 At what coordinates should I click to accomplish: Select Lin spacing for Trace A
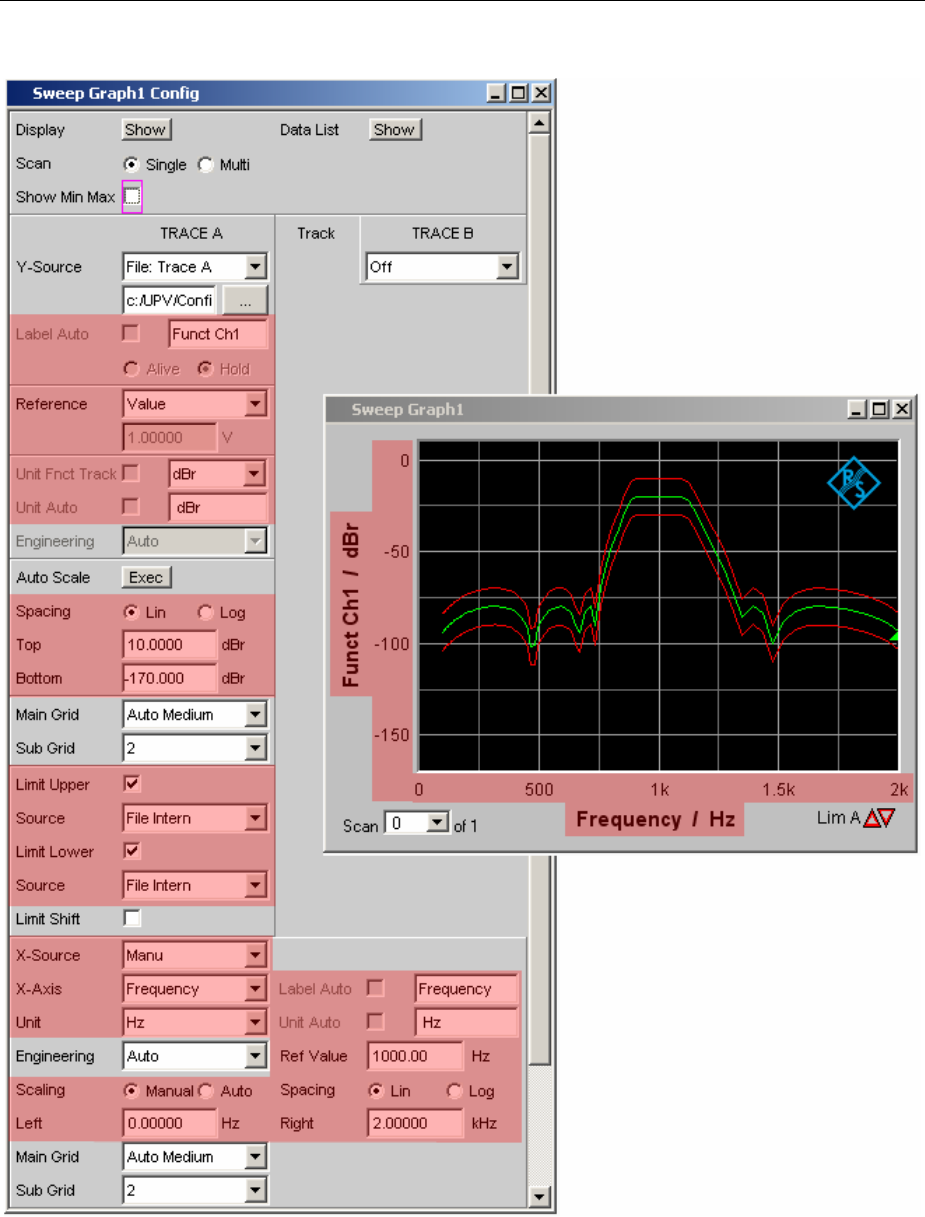(x=130, y=612)
